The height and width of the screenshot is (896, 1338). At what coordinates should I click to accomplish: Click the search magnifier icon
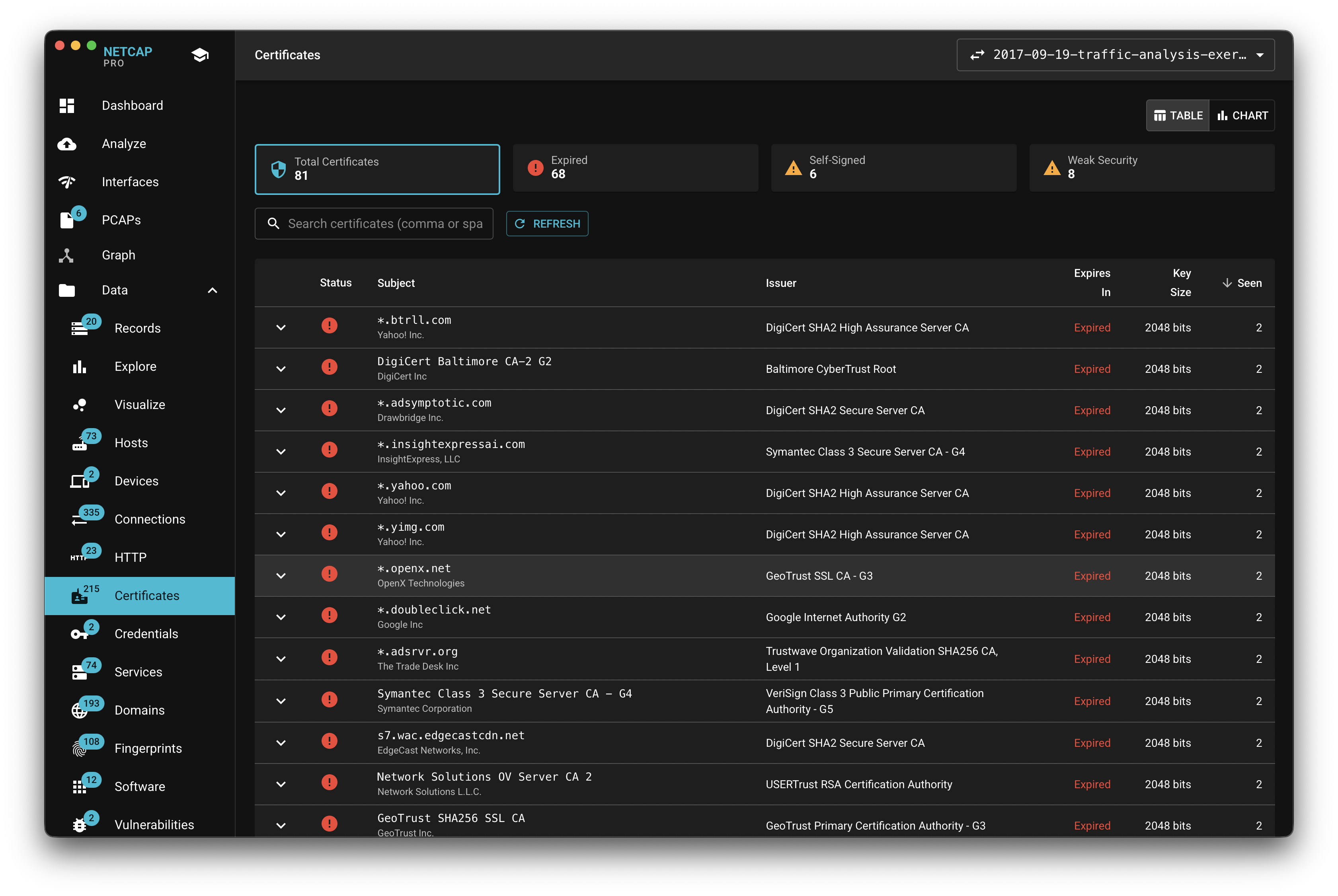274,224
